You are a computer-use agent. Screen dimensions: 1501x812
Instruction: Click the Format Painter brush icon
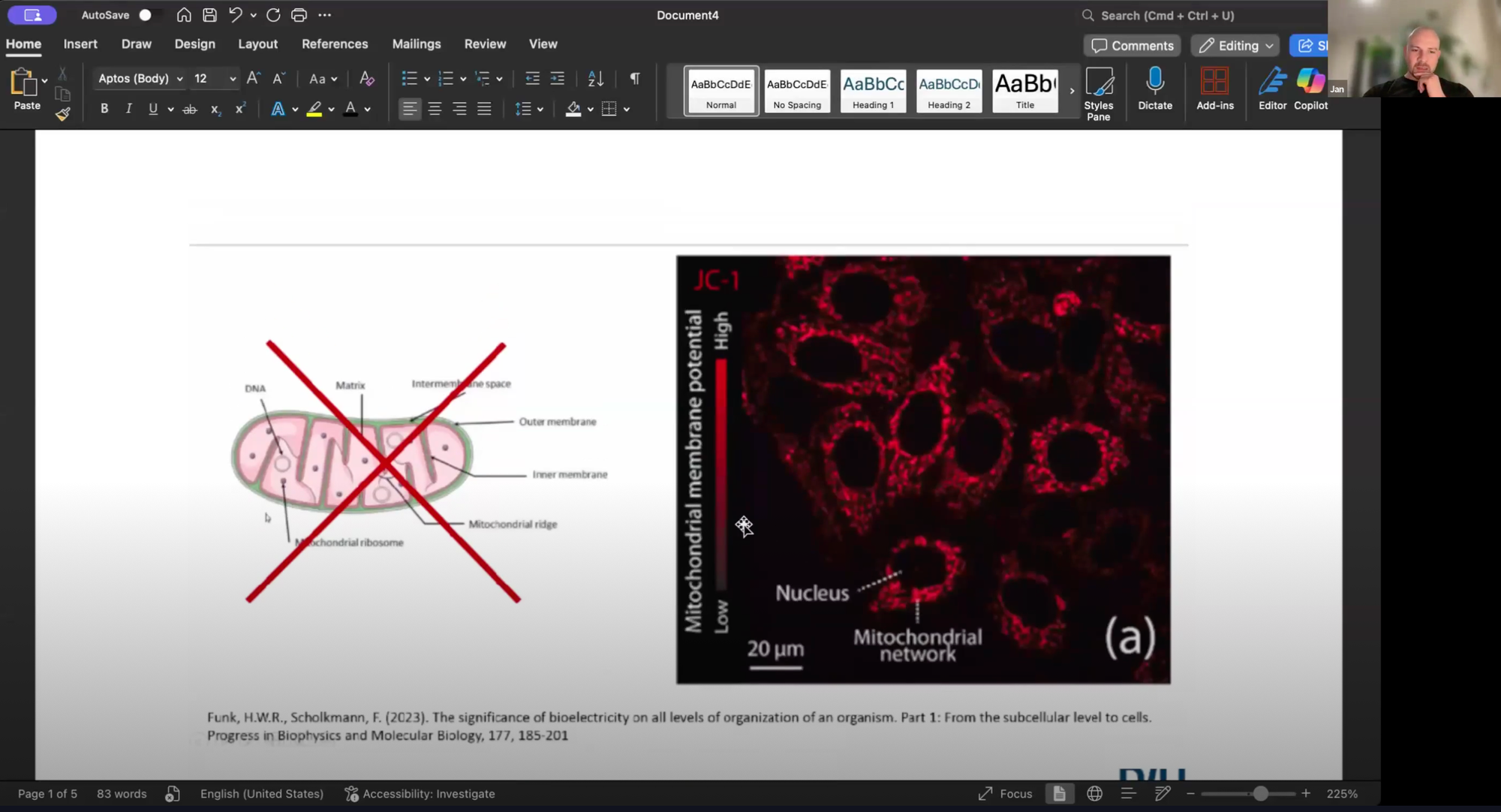[x=63, y=114]
